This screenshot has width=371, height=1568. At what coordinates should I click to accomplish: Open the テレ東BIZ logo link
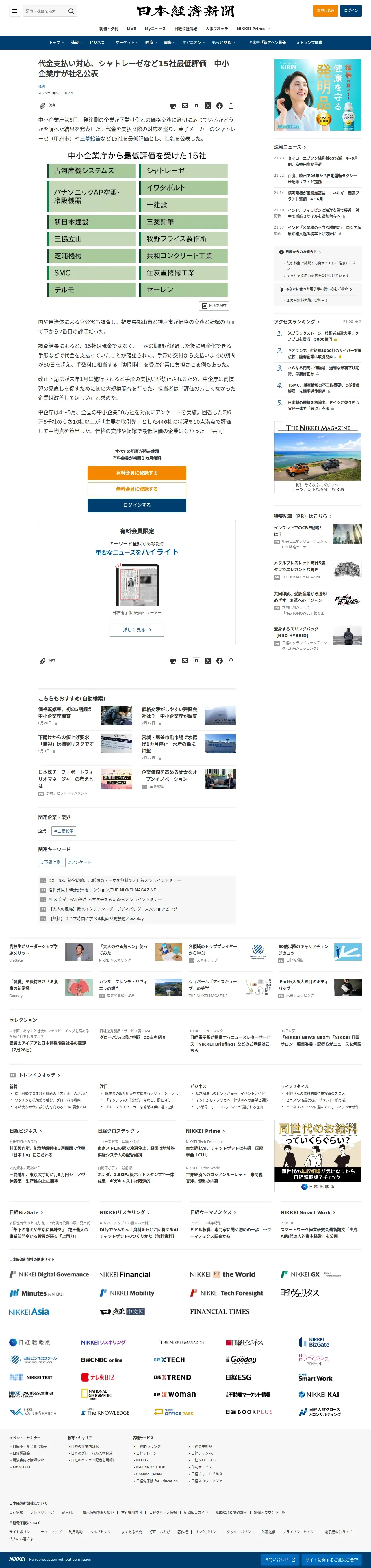tap(98, 1377)
